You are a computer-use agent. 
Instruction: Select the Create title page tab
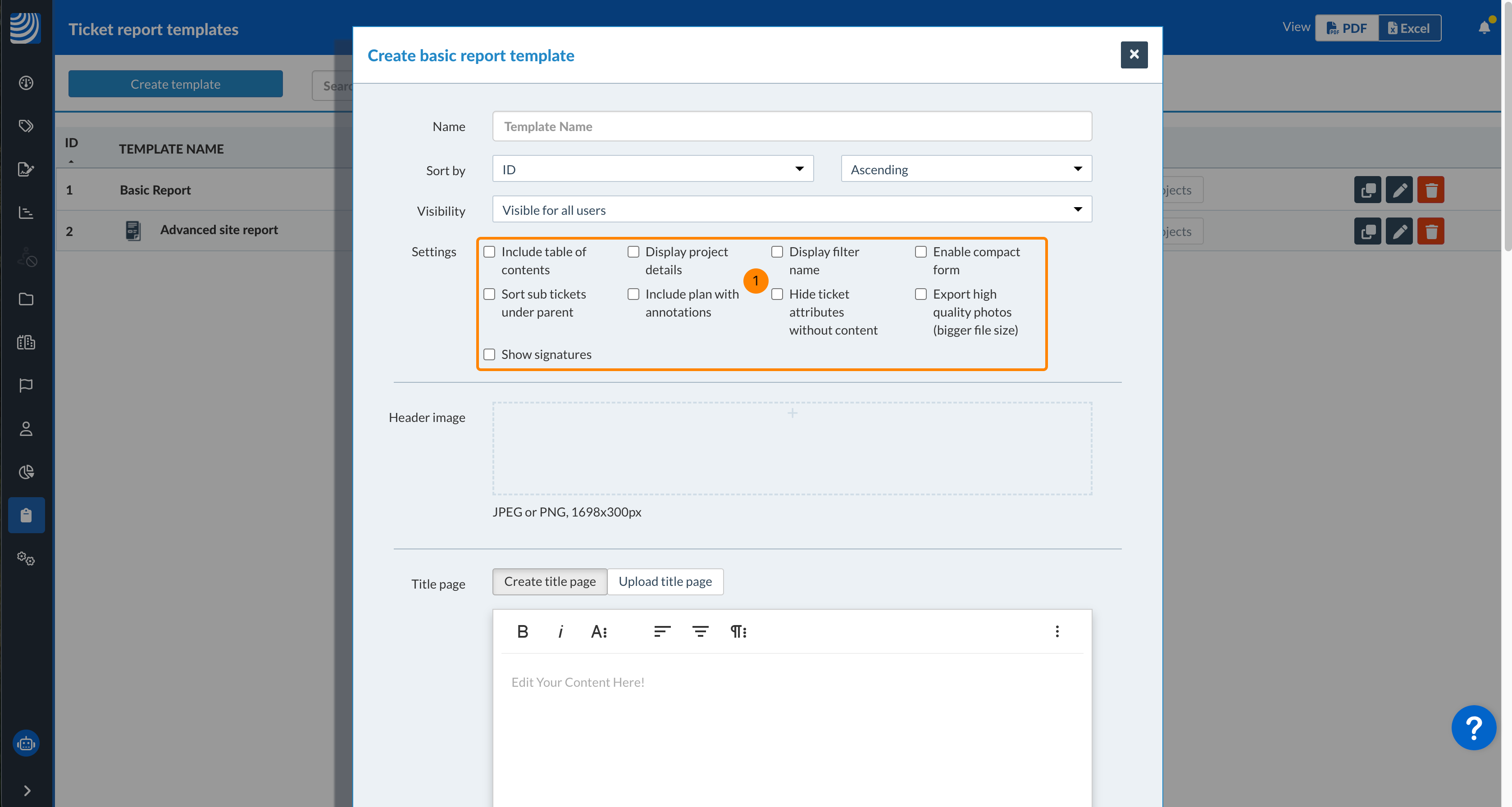point(549,582)
